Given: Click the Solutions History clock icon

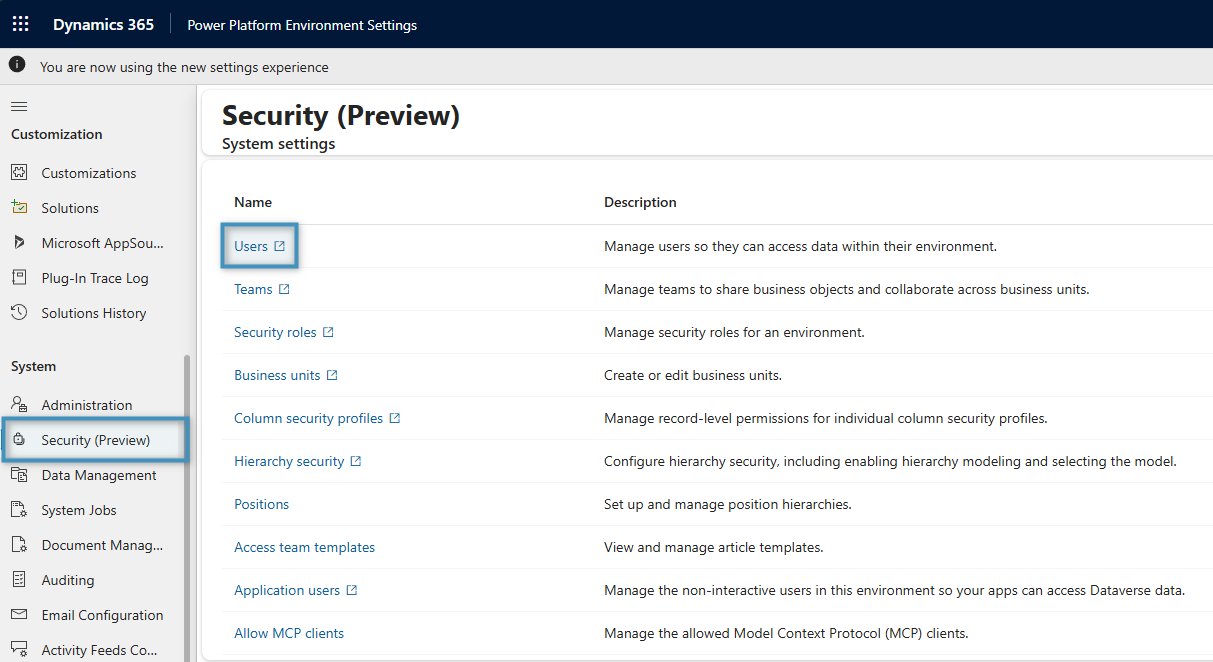Looking at the screenshot, I should click(x=19, y=313).
